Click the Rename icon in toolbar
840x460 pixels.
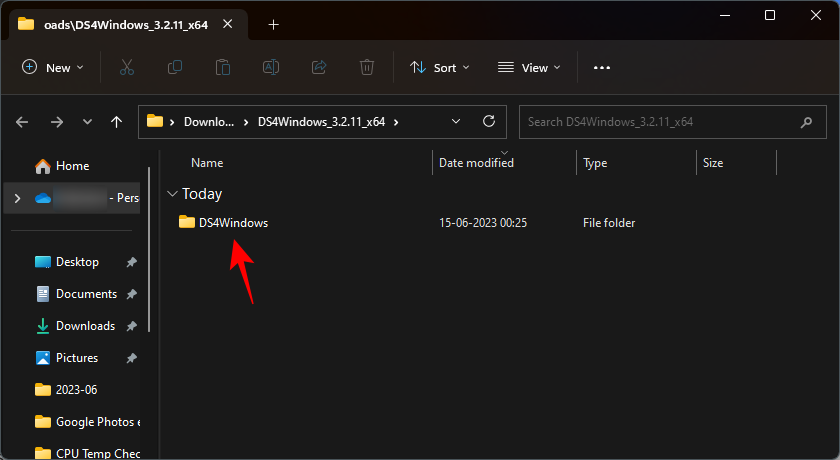coord(271,67)
